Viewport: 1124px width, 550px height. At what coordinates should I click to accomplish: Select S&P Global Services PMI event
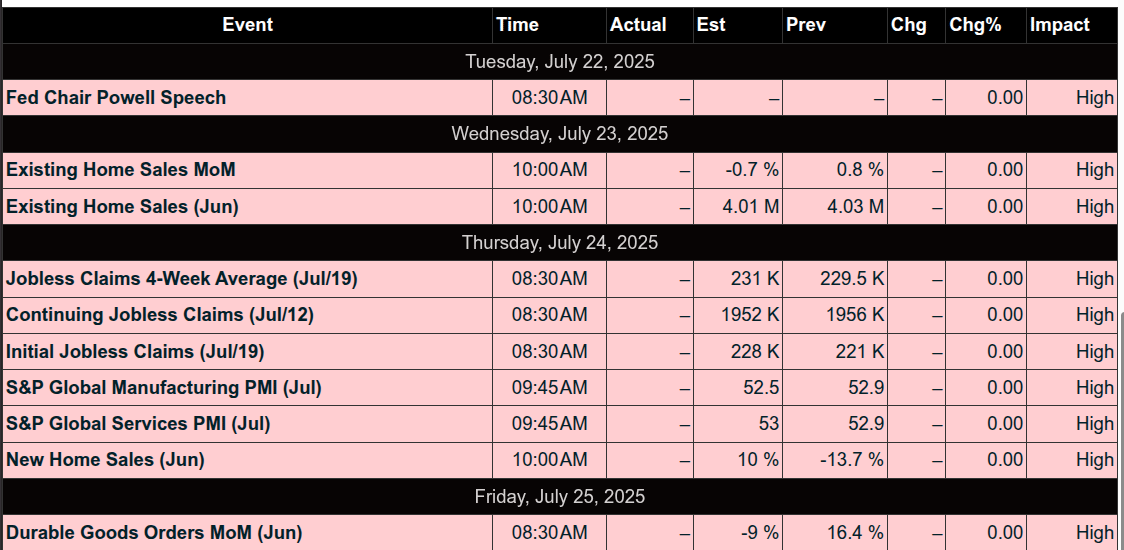tap(138, 424)
